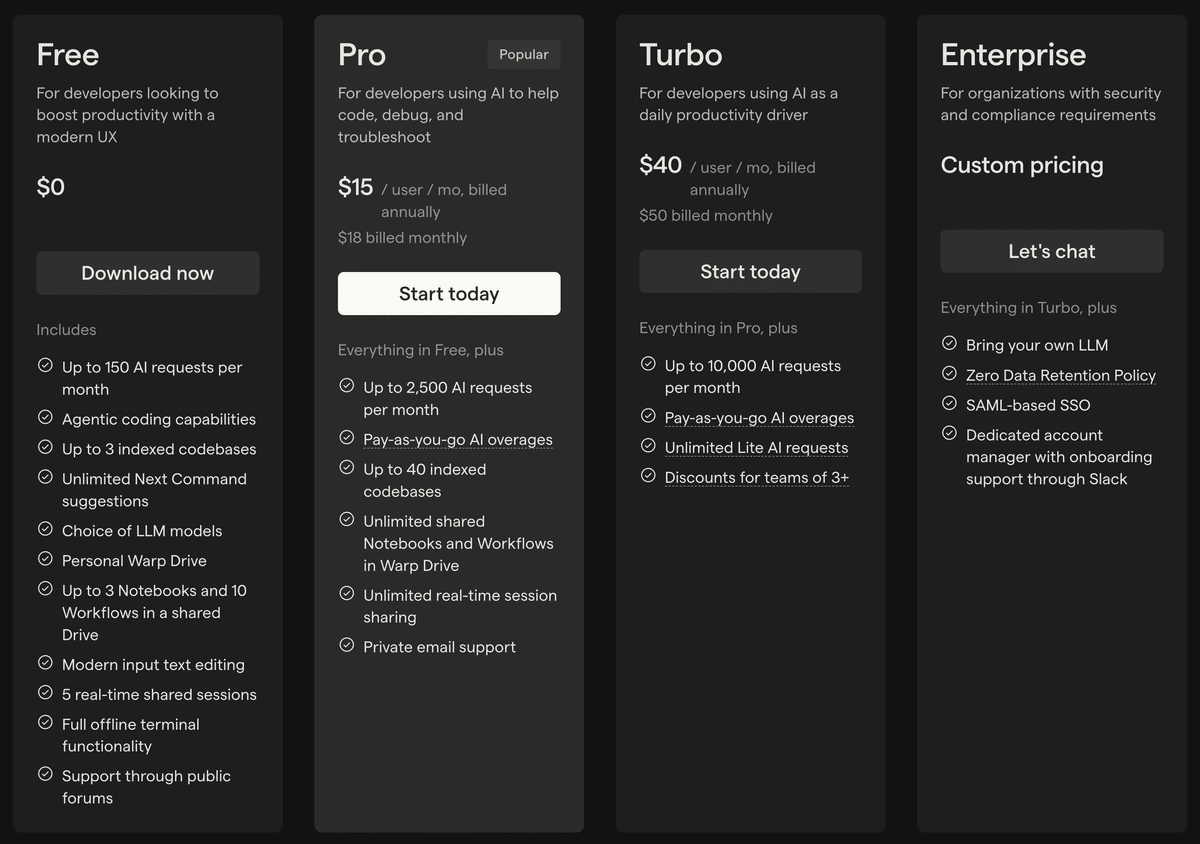Open Pay-as-you-go AI overages link under Turbo

[759, 418]
